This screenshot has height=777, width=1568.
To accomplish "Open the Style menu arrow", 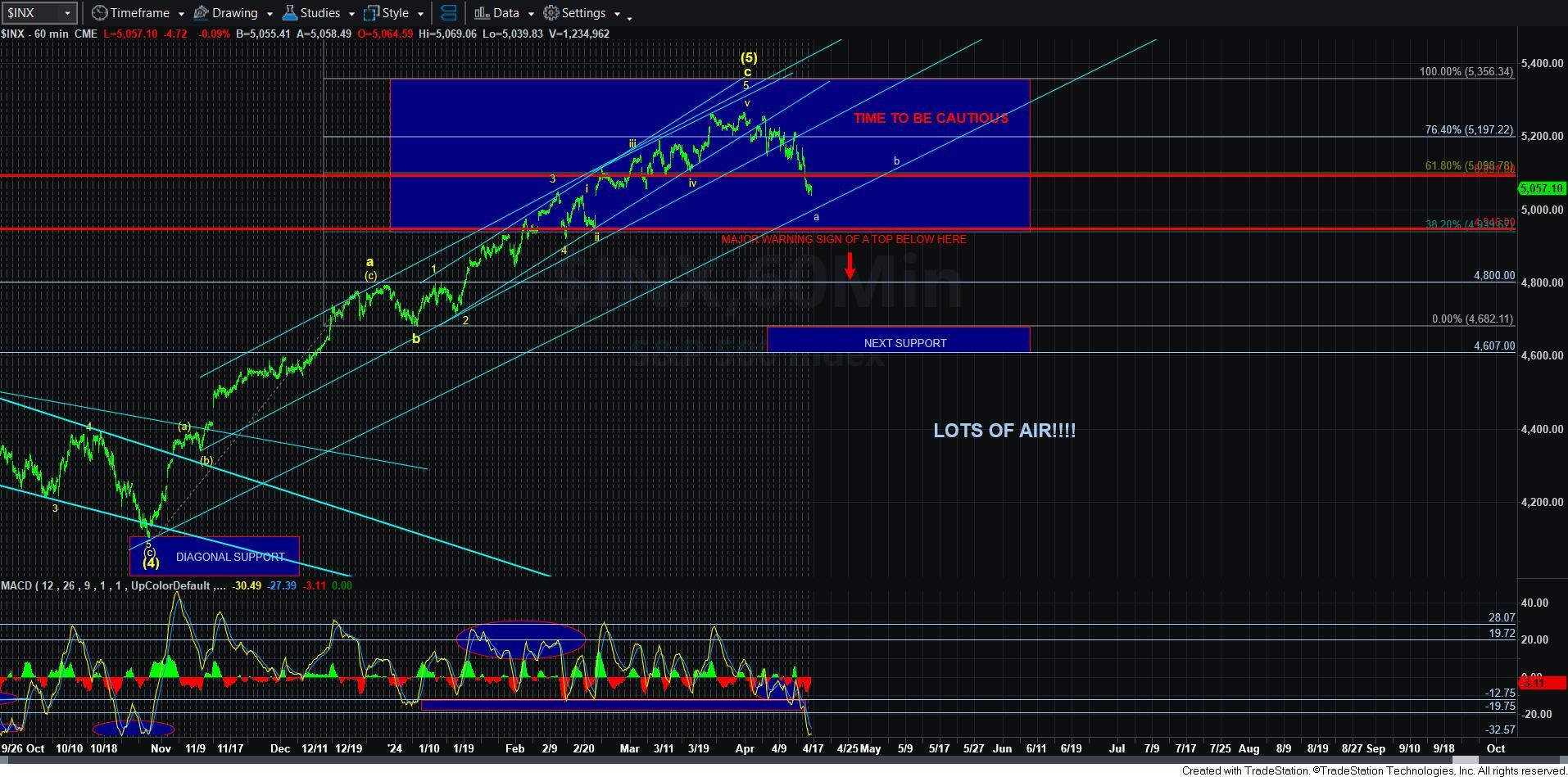I will click(x=420, y=14).
